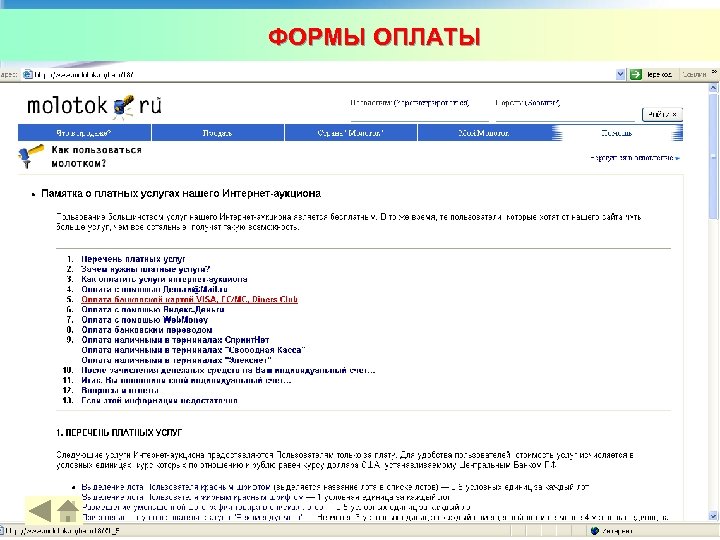
Task: Open the 'Что в продаже?' navigation tab
Action: (84, 133)
